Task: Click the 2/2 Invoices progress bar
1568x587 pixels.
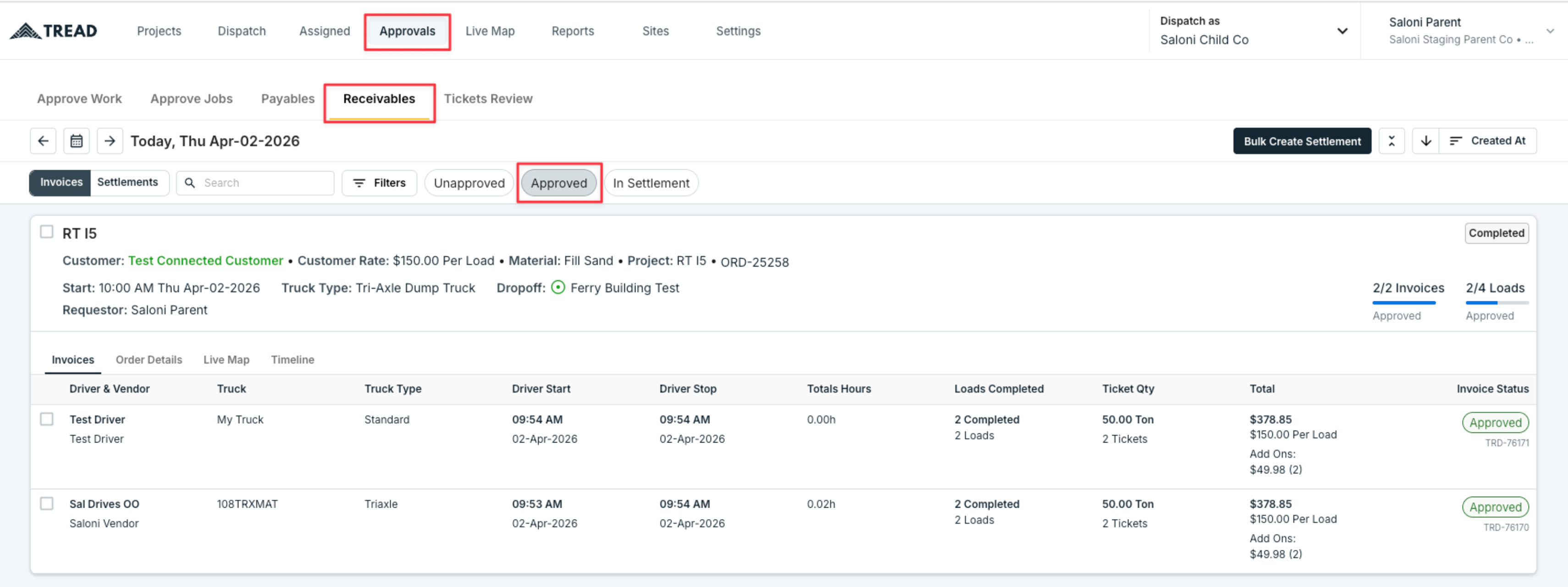Action: pos(1404,302)
